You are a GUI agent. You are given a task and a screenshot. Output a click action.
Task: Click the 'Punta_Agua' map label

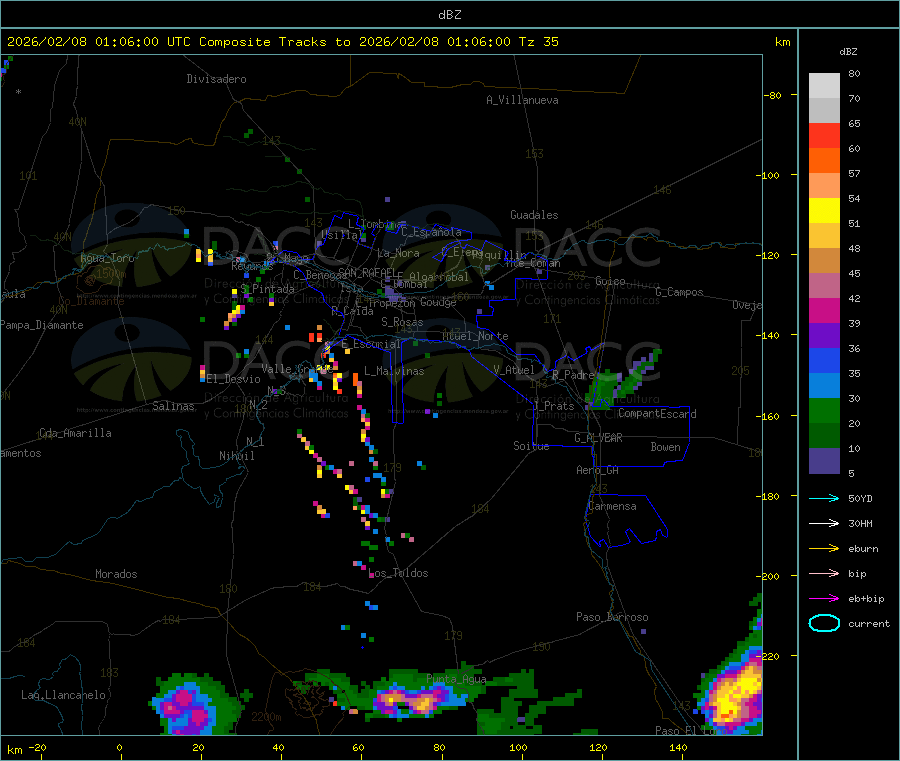coord(456,679)
